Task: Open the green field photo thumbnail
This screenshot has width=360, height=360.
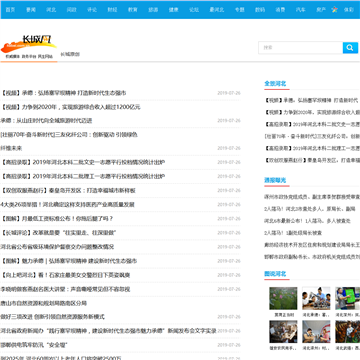Action: tap(283, 298)
